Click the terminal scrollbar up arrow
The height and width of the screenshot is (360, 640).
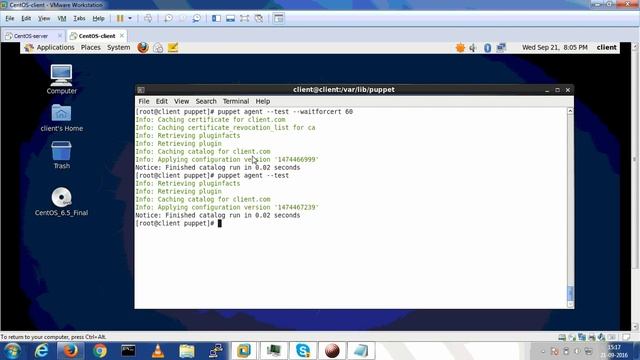(x=570, y=111)
